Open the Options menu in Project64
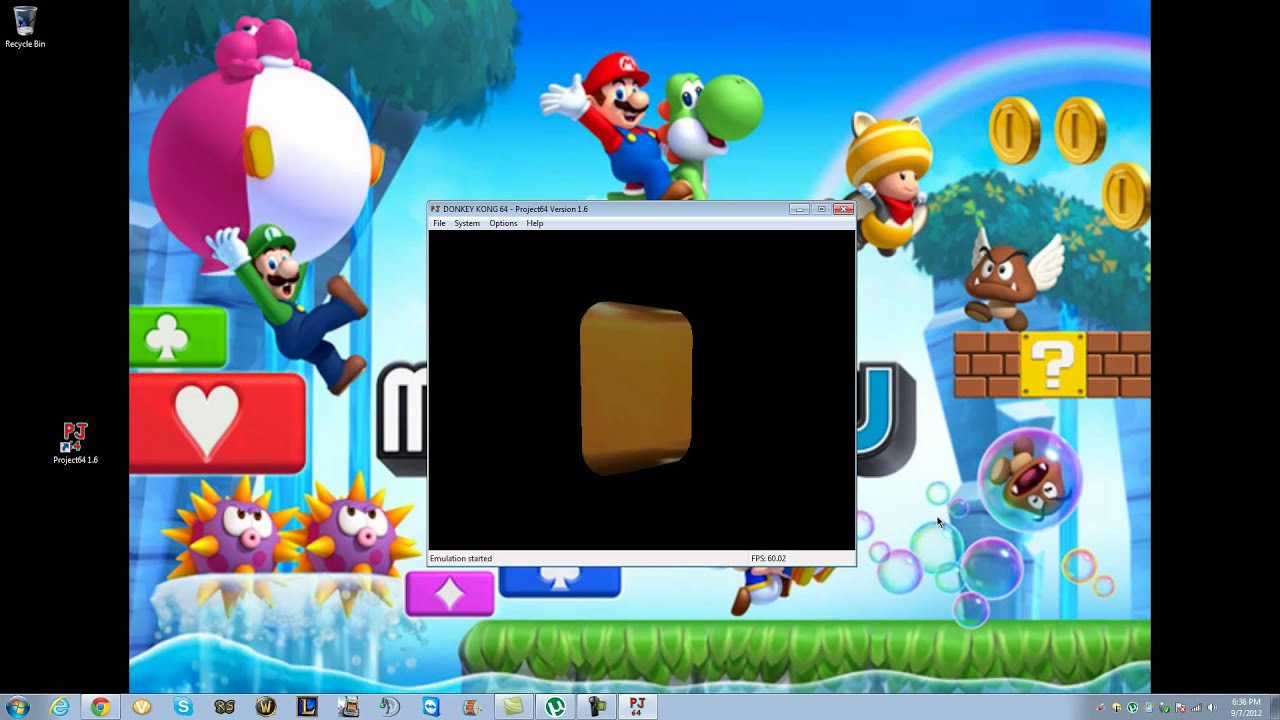Viewport: 1280px width, 720px height. click(x=503, y=223)
